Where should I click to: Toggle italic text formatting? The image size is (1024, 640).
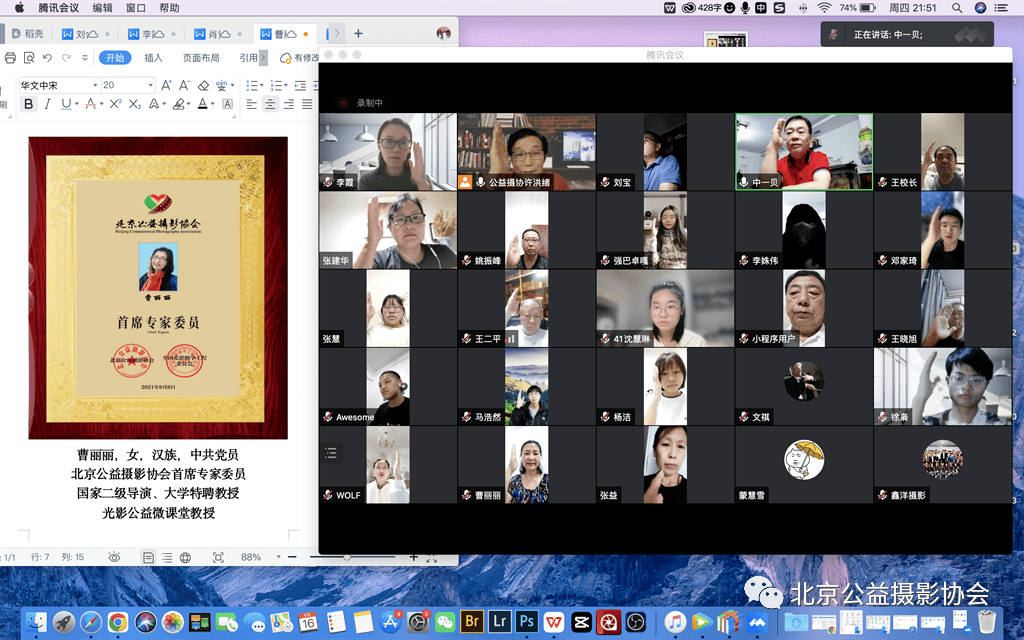(47, 104)
